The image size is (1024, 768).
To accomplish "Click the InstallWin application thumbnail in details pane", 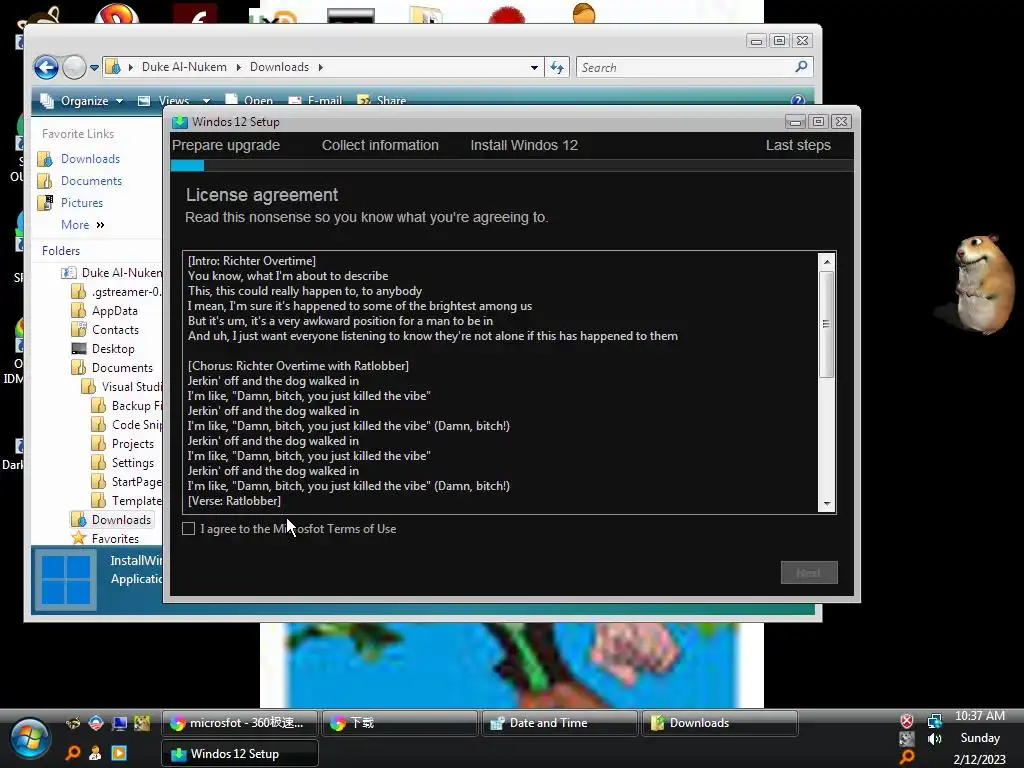I will pyautogui.click(x=65, y=580).
